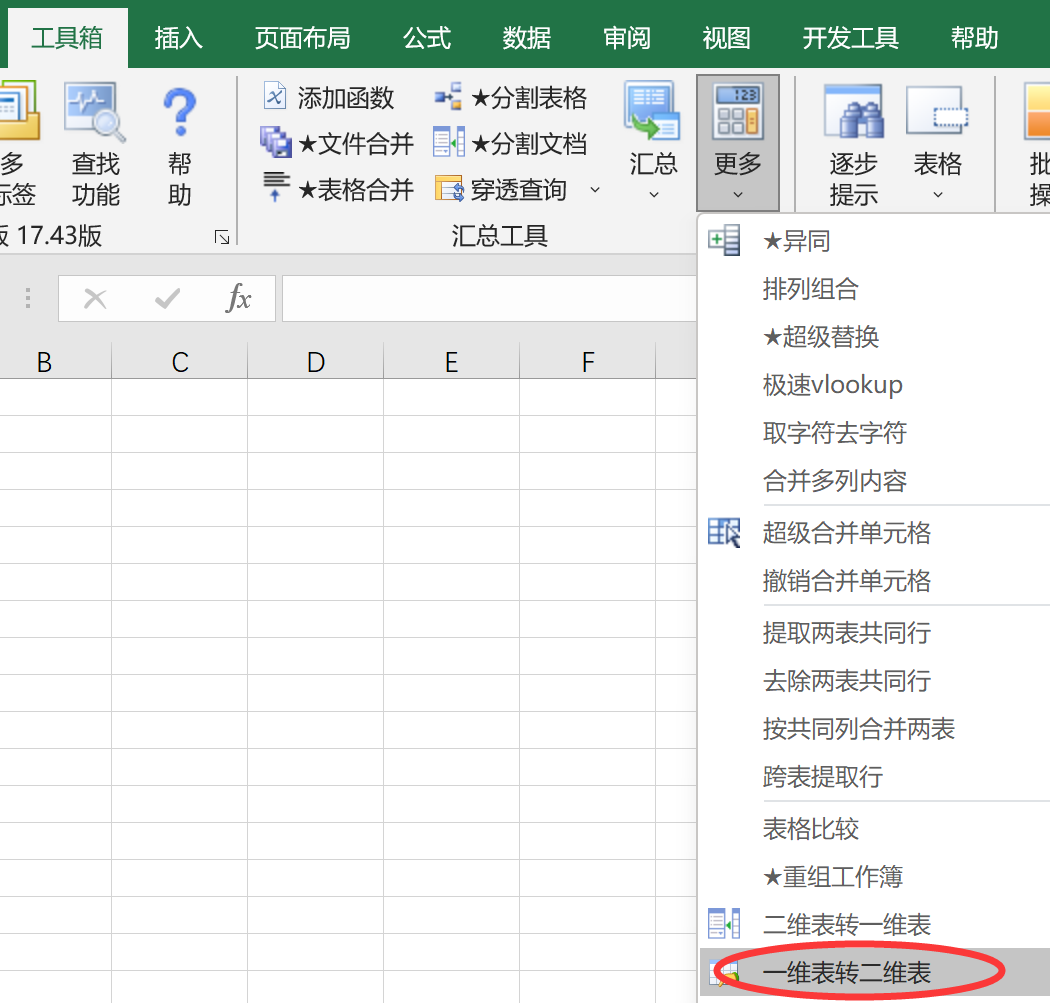This screenshot has width=1050, height=1003.
Task: Switch to the 页面布局 tab
Action: pyautogui.click(x=302, y=38)
